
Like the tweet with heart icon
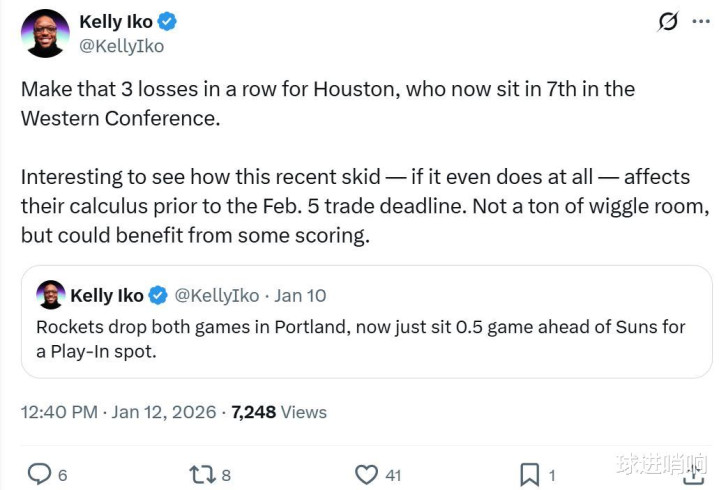click(x=367, y=474)
